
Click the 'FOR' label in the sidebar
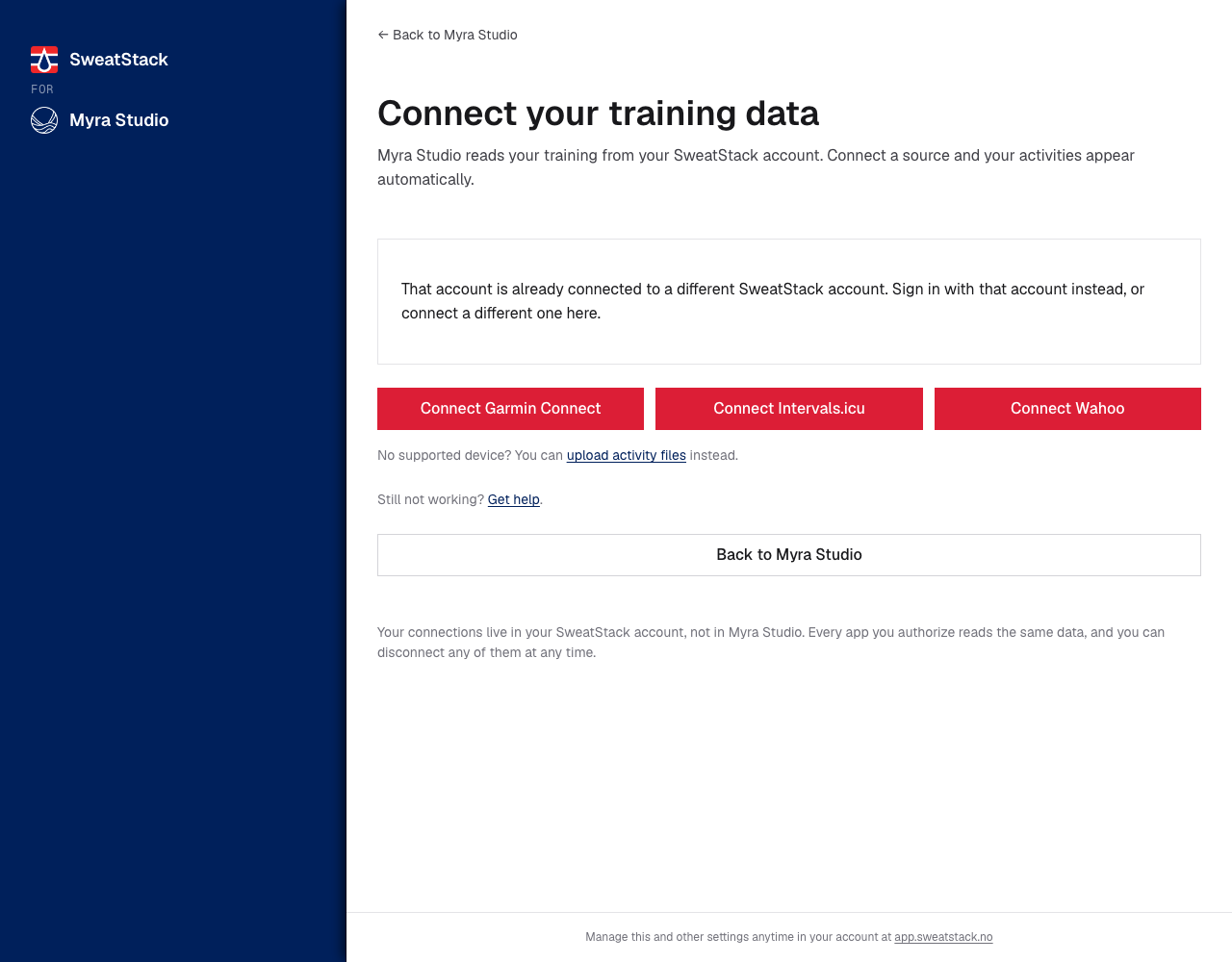click(42, 89)
